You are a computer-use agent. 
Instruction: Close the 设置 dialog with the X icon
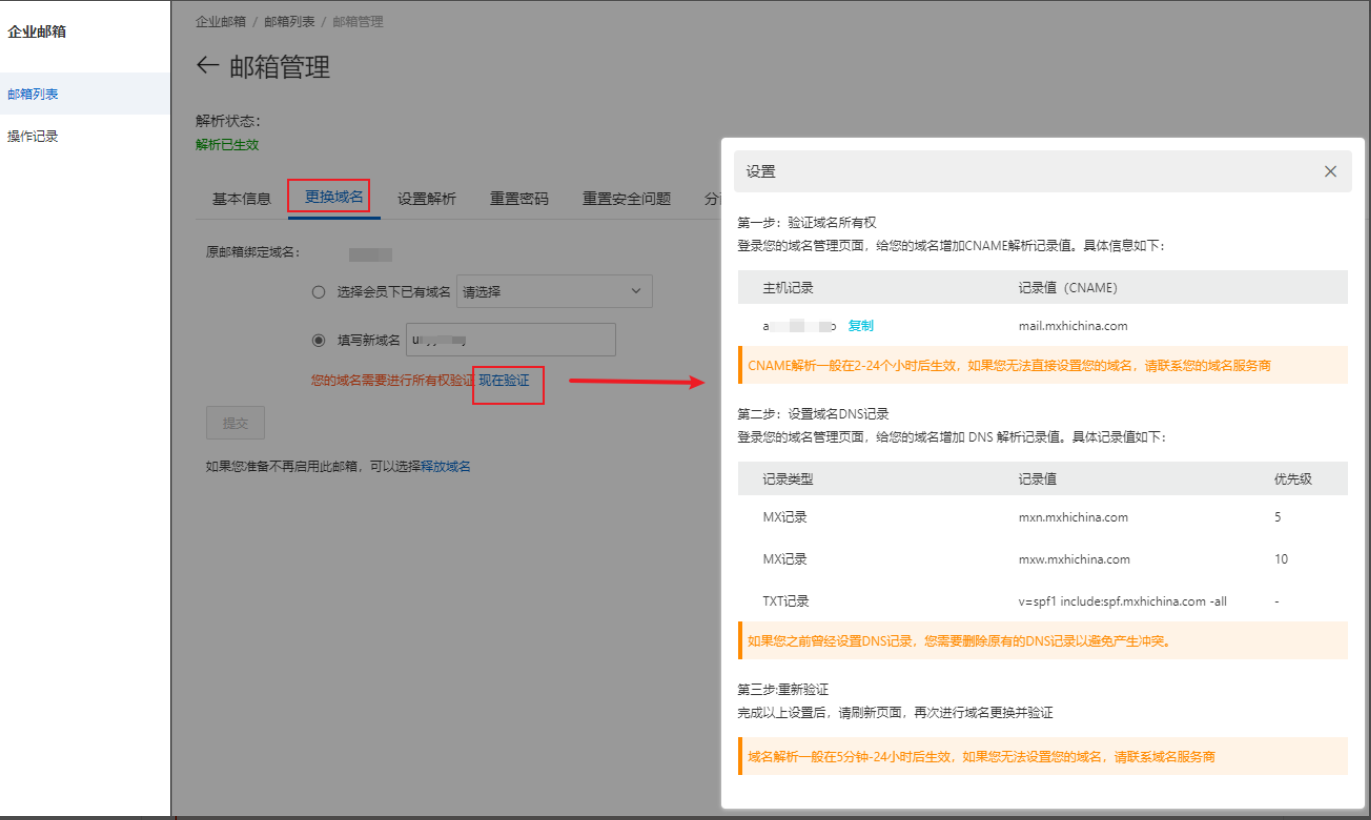[x=1330, y=171]
